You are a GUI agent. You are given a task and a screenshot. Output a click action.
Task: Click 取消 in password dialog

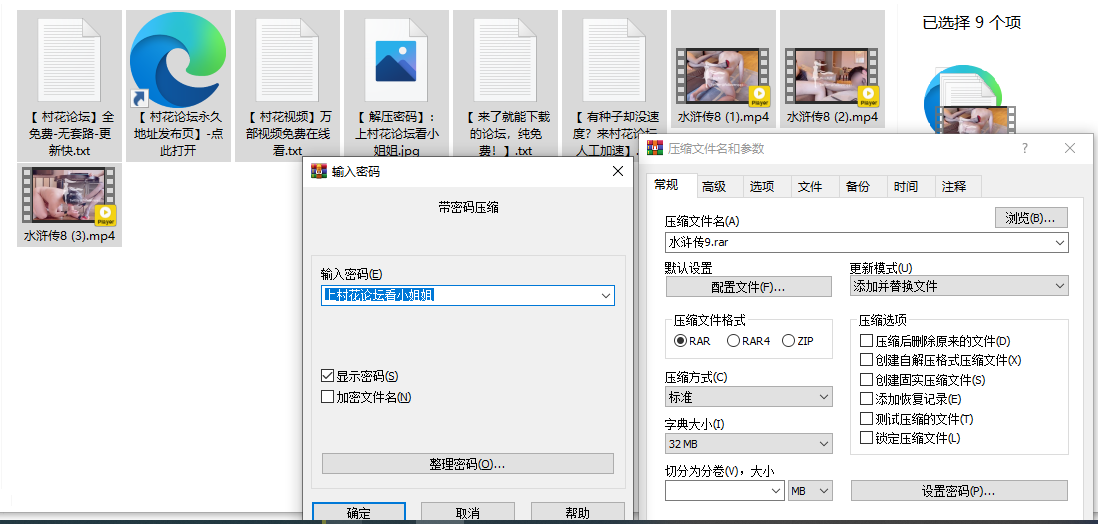467,513
